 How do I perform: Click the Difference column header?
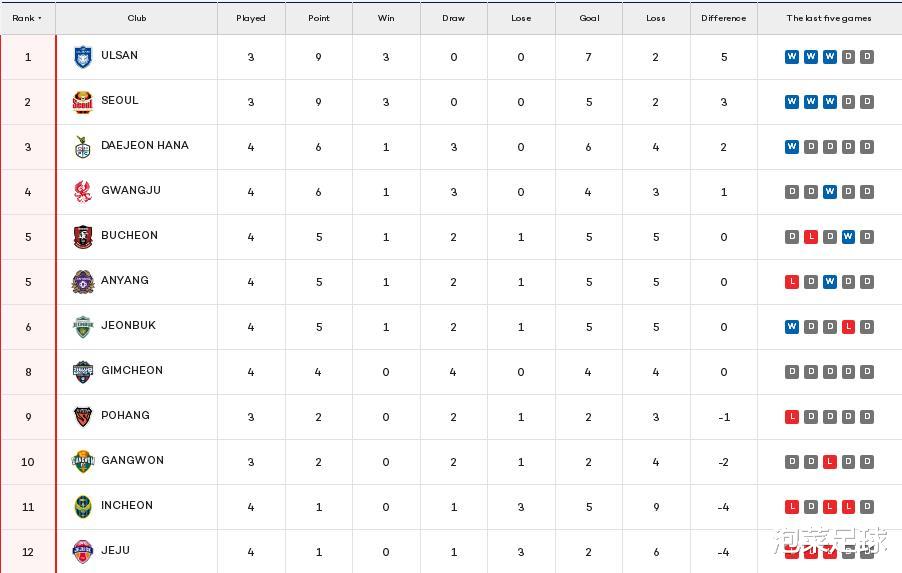[x=723, y=18]
